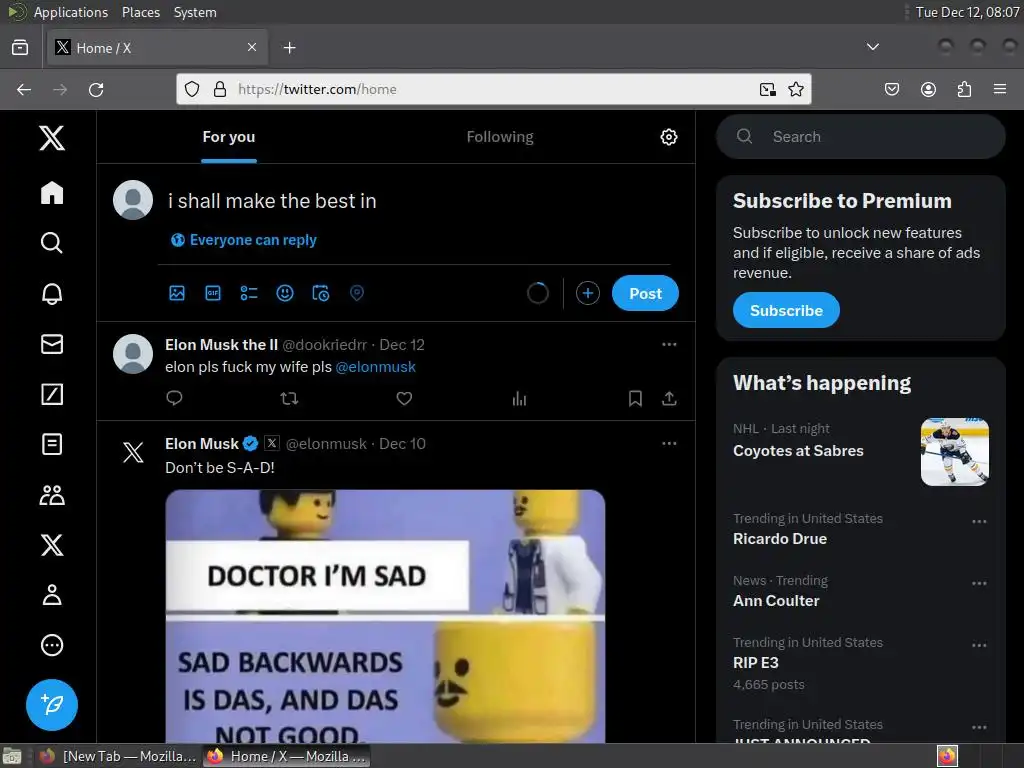The height and width of the screenshot is (768, 1024).
Task: Open System menu in top panel
Action: tap(195, 12)
